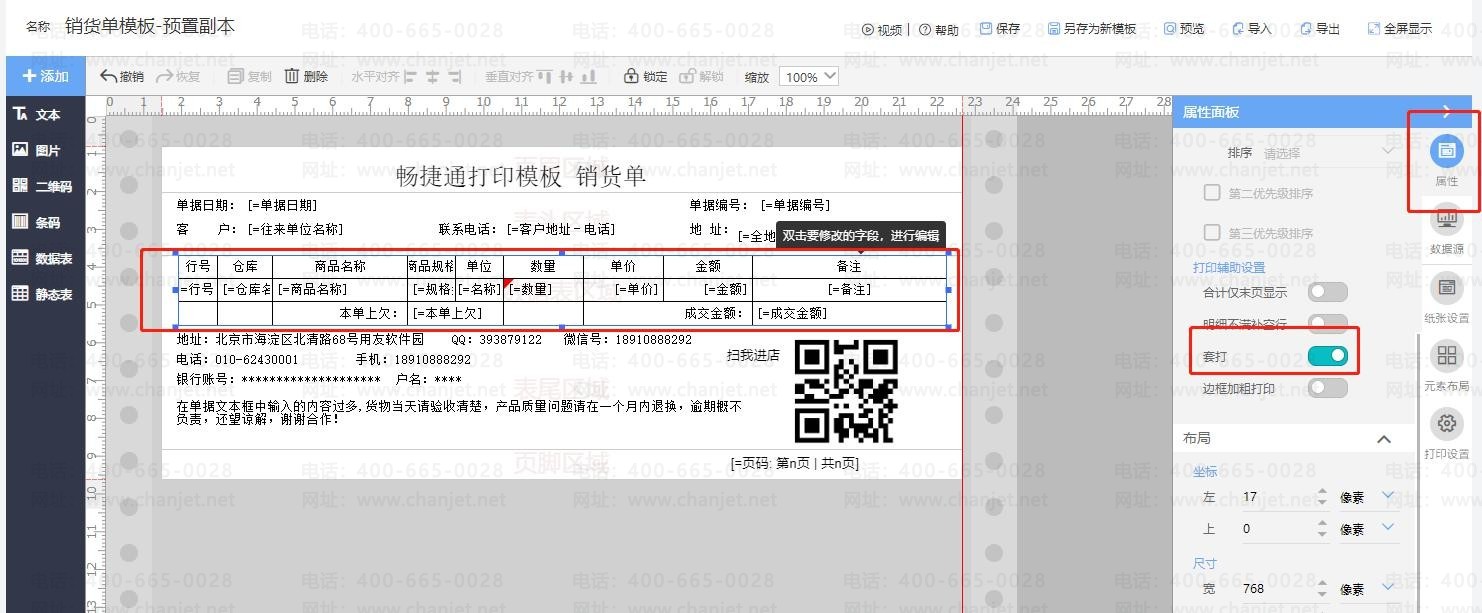The width and height of the screenshot is (1482, 613).
Task: Open the 帮助 help page
Action: click(x=939, y=29)
